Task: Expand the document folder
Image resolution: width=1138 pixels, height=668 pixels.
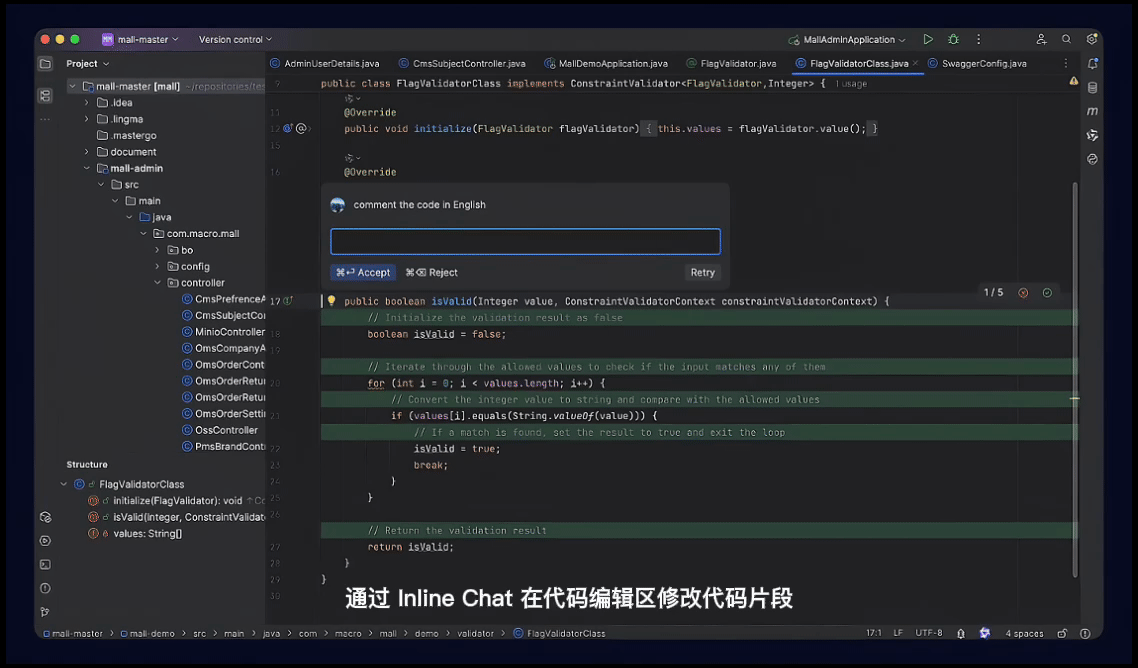Action: 86,152
